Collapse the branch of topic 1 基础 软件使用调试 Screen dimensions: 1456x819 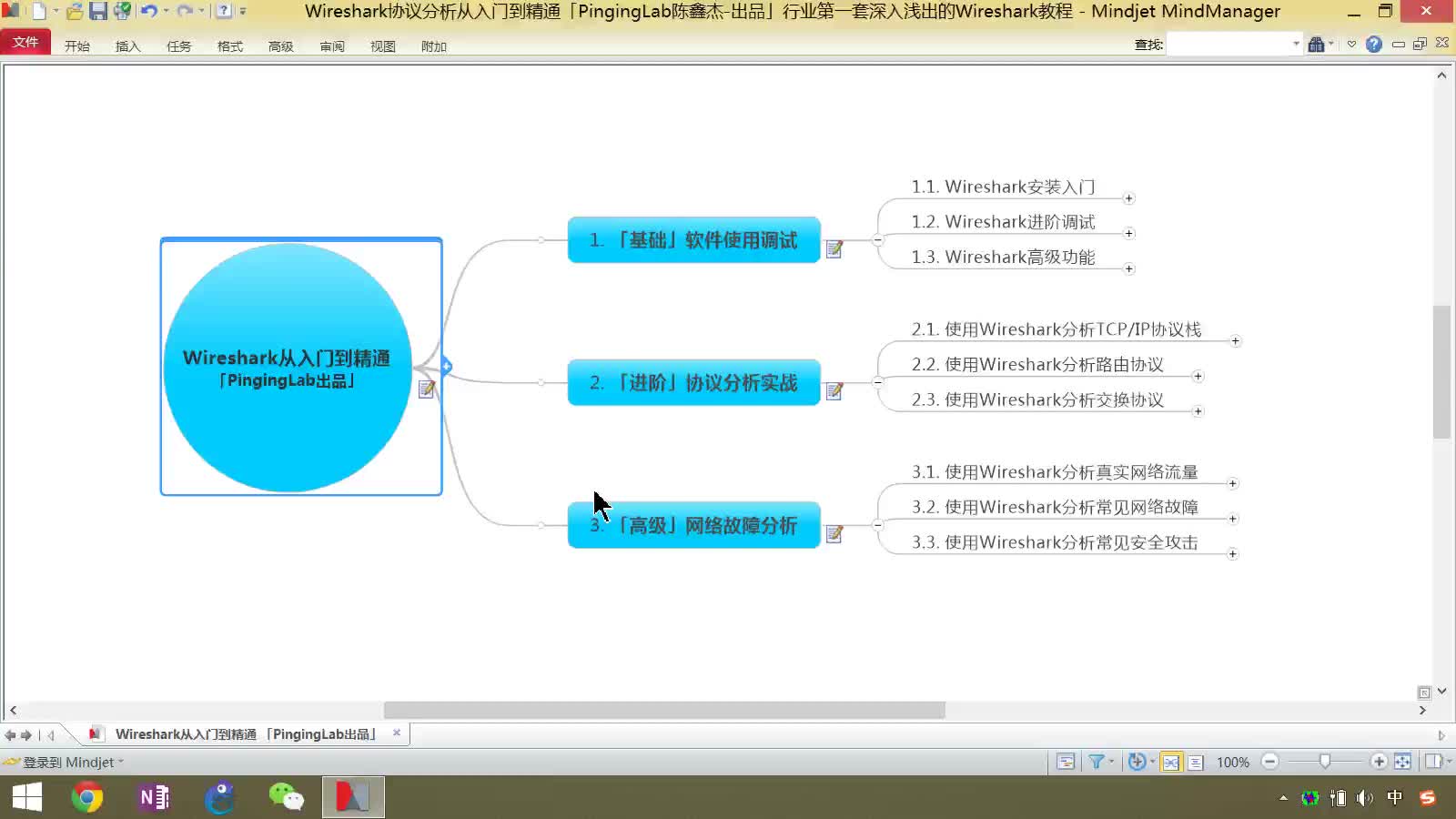coord(877,240)
